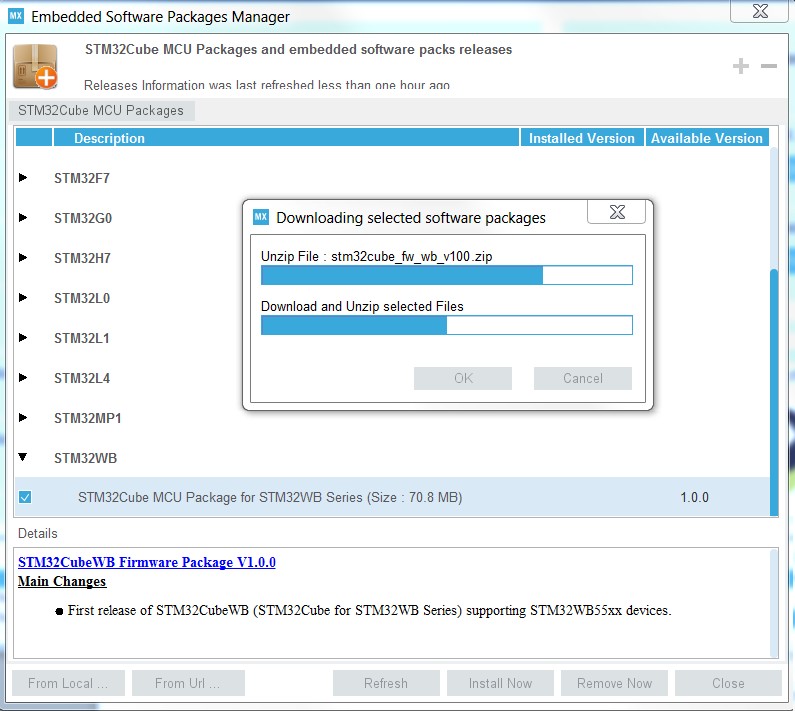The width and height of the screenshot is (795, 711).
Task: Cancel the package download
Action: click(x=583, y=378)
